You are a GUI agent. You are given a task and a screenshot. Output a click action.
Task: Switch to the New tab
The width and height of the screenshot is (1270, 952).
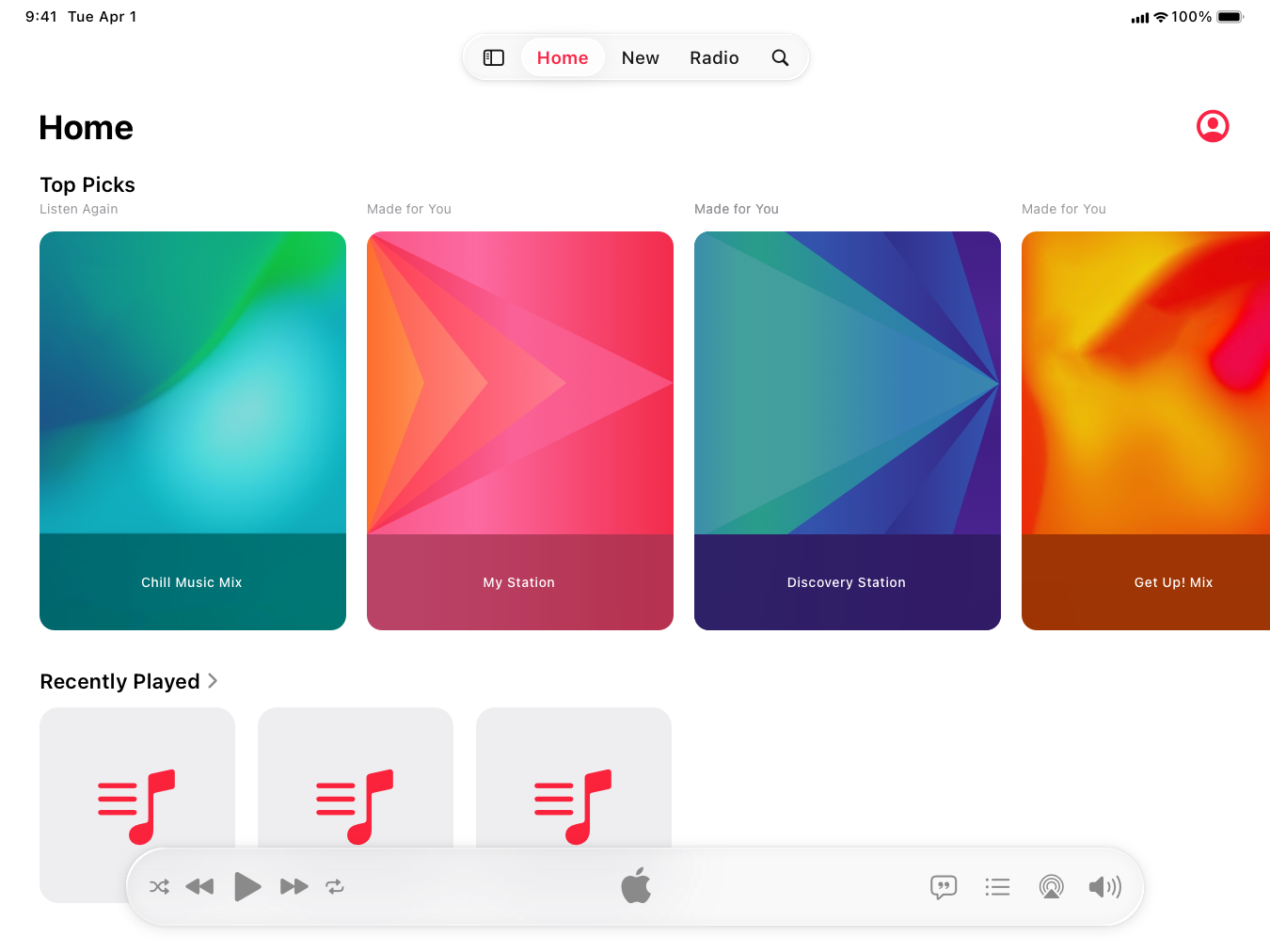tap(640, 57)
